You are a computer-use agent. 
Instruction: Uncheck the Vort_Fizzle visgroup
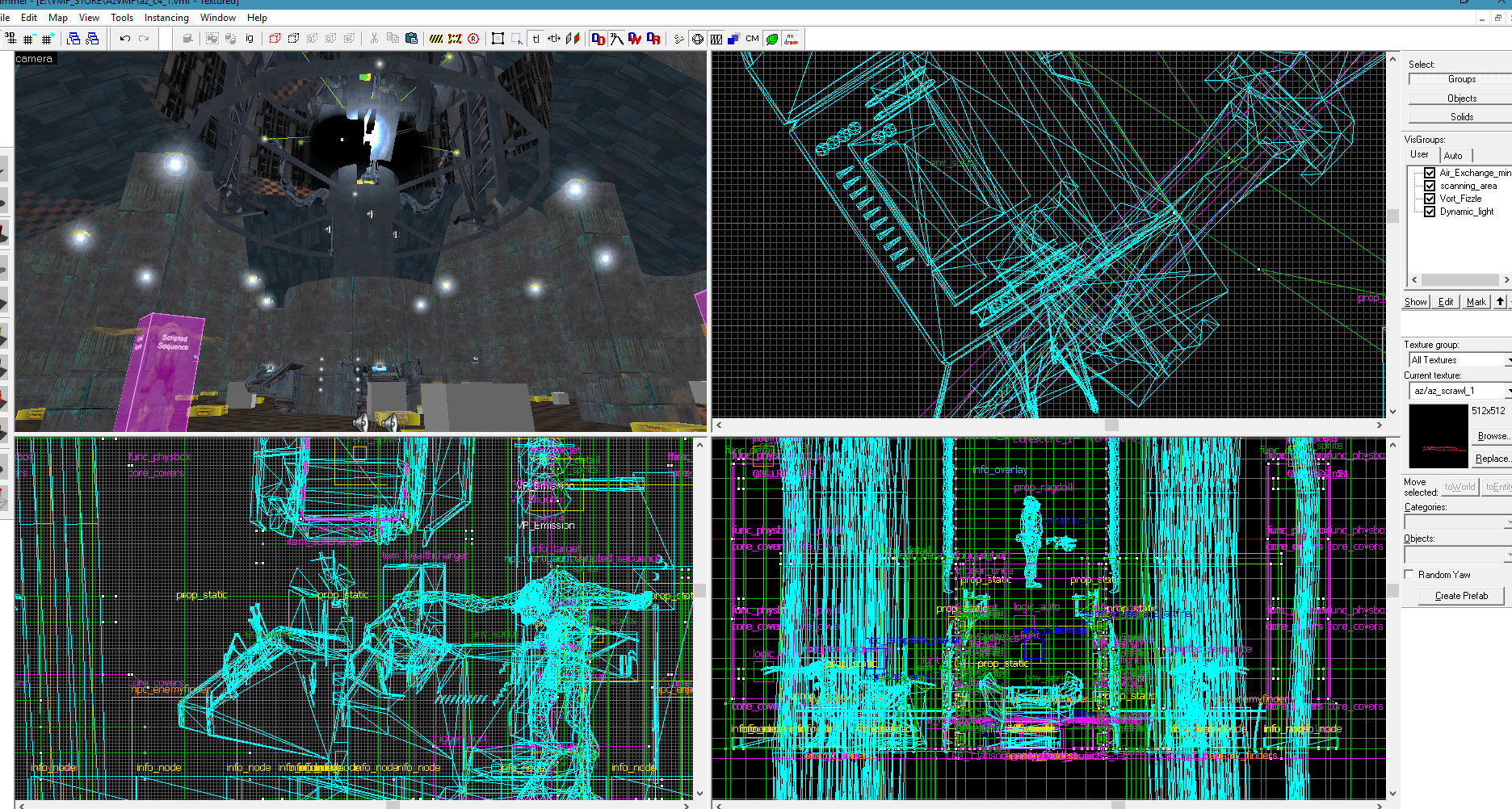coord(1430,199)
